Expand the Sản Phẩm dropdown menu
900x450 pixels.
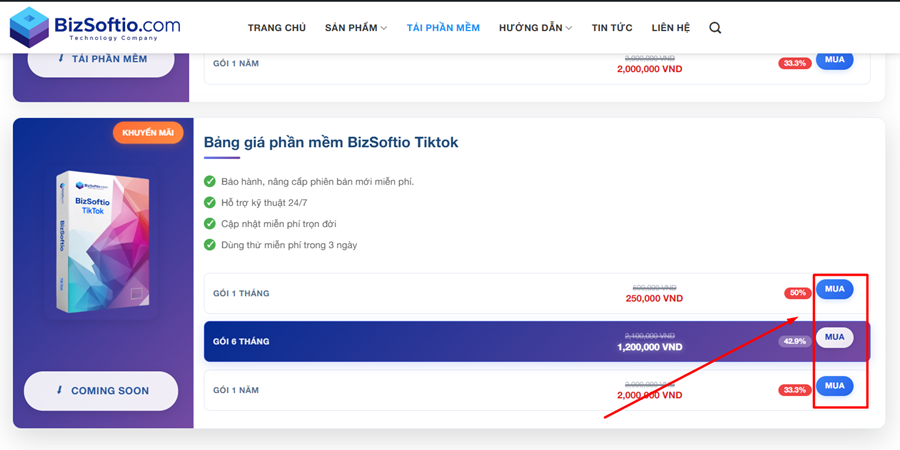tap(356, 28)
